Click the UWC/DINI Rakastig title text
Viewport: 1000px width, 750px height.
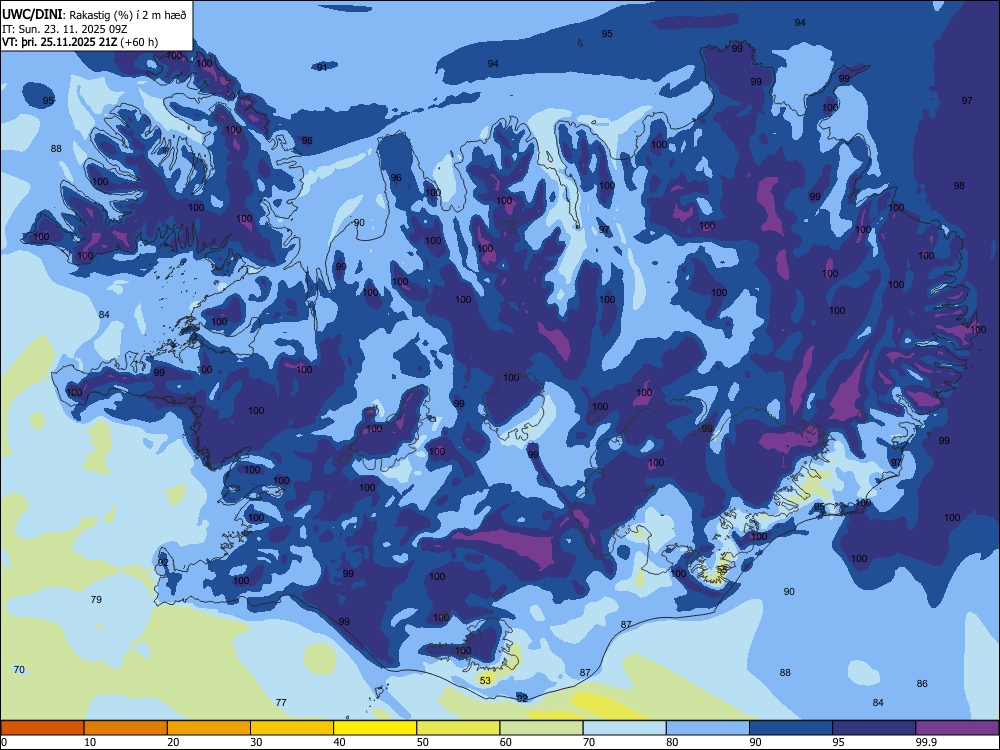click(x=94, y=15)
